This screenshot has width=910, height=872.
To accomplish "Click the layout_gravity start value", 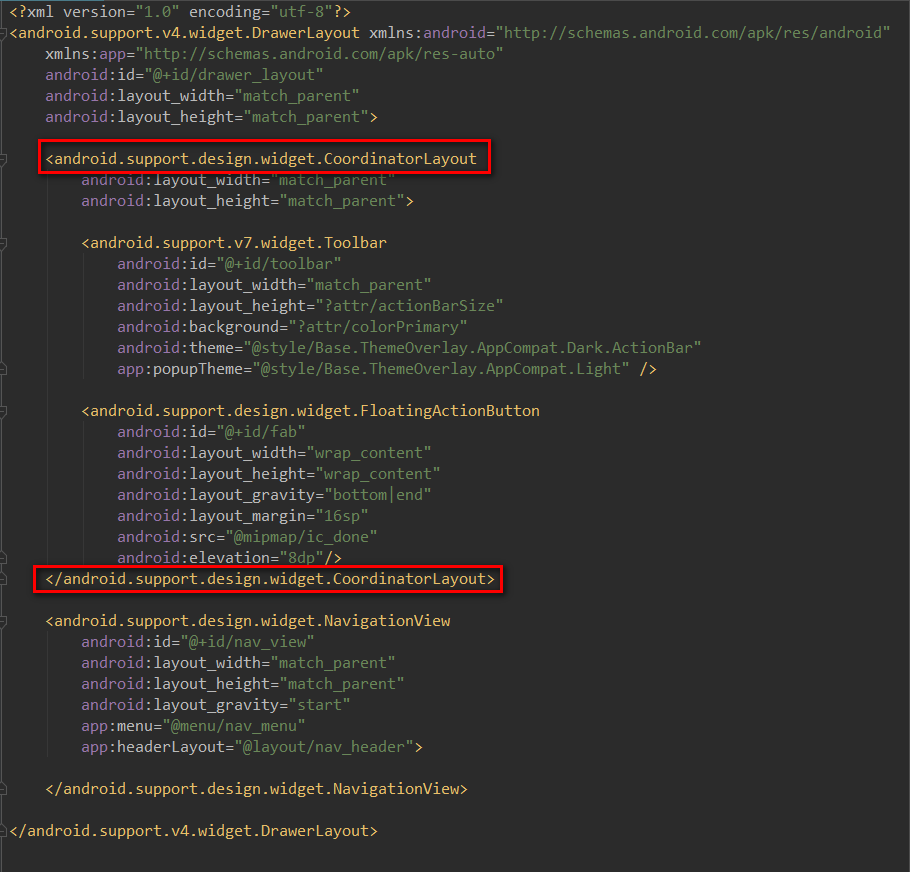I will pos(319,705).
